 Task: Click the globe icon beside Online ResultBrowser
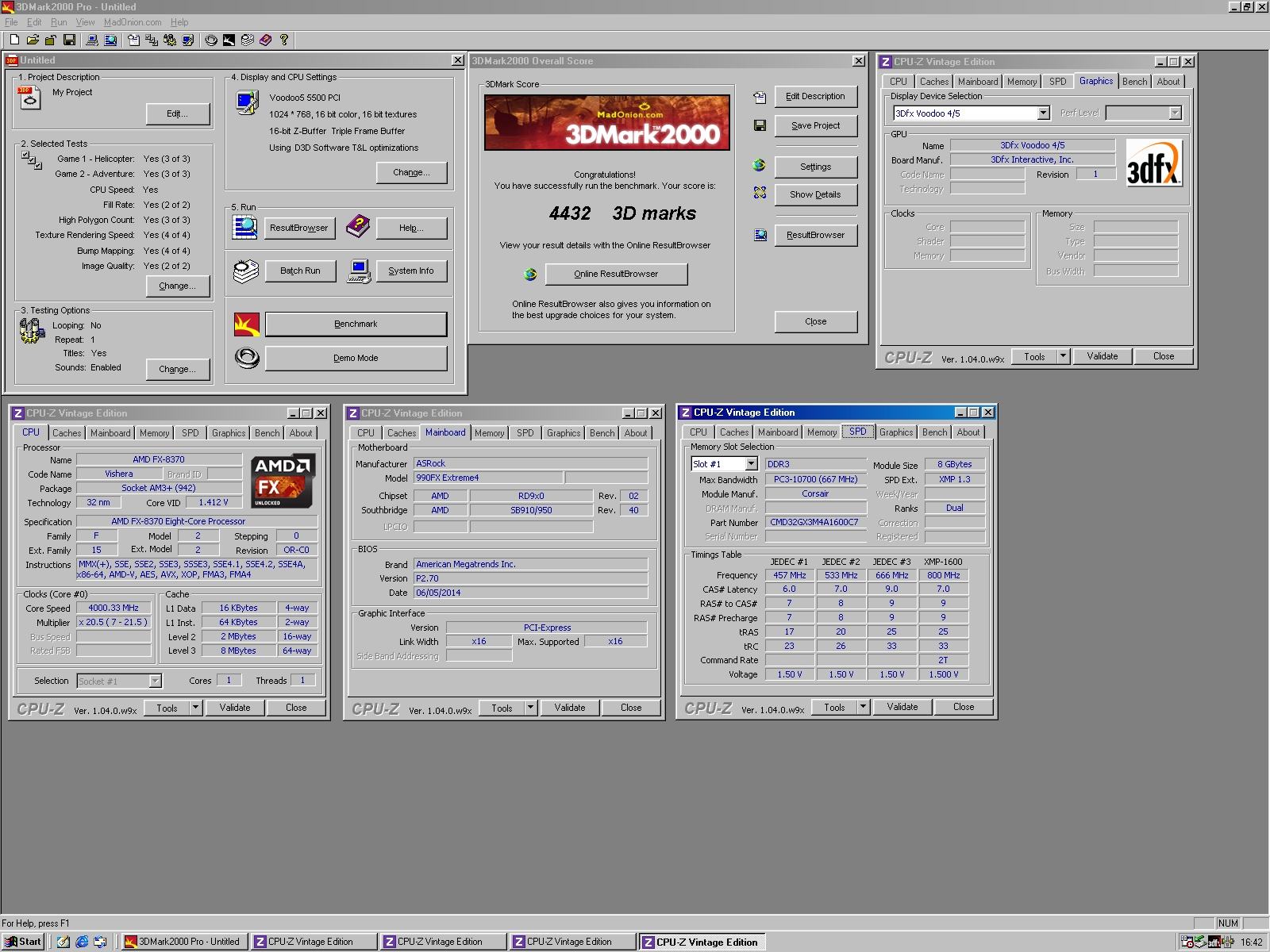click(x=530, y=274)
